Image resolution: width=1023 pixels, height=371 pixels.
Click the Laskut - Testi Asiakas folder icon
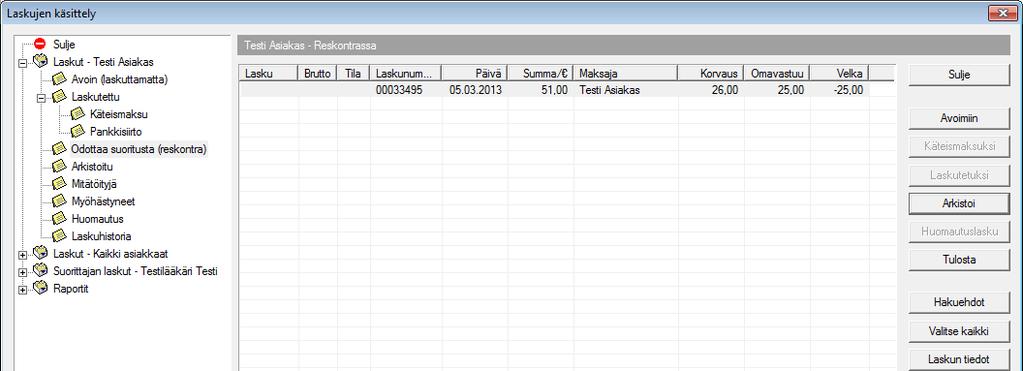pos(40,62)
